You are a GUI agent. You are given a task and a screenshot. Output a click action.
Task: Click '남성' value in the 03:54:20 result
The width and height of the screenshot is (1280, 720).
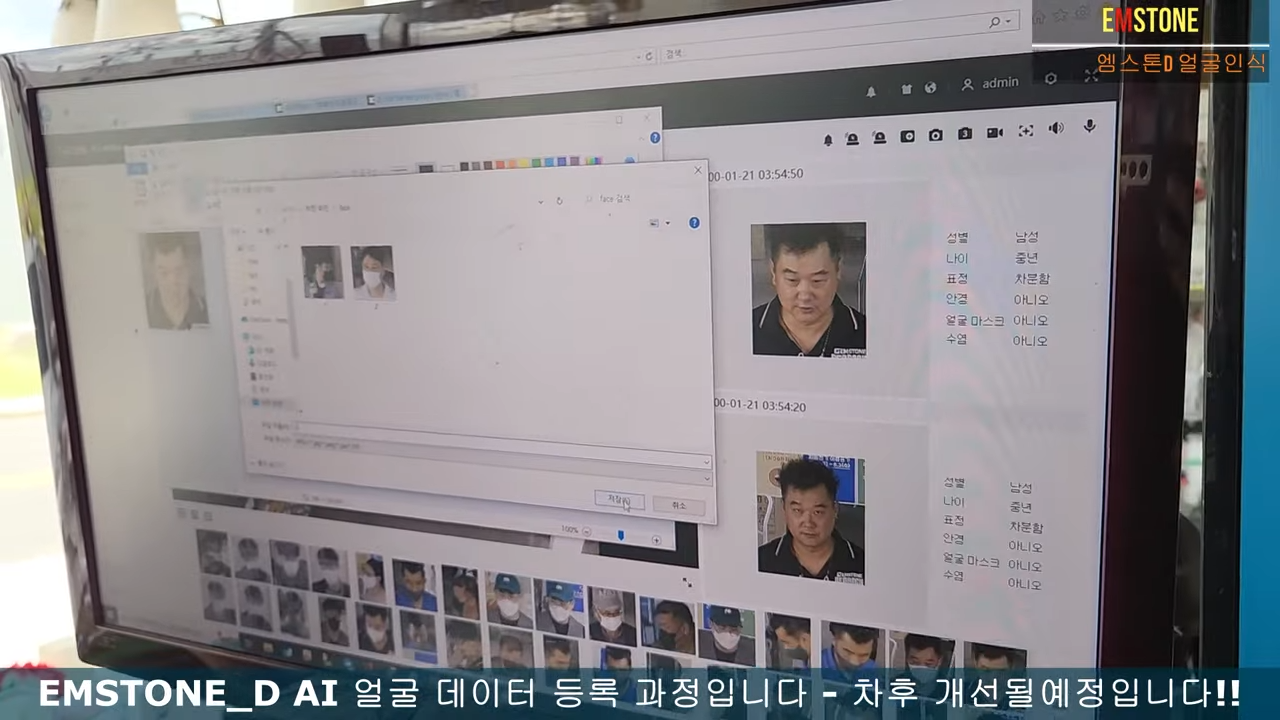click(1020, 488)
